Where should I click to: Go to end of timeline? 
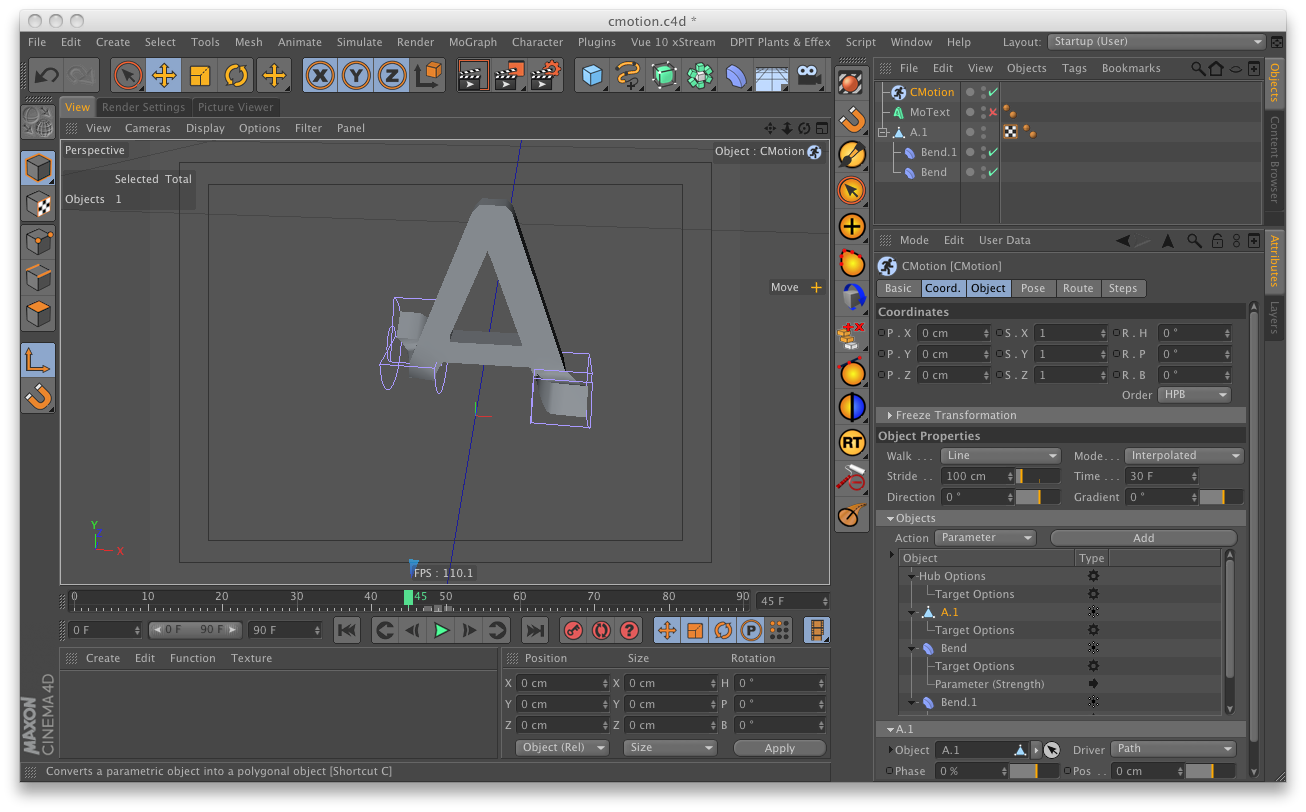tap(535, 630)
